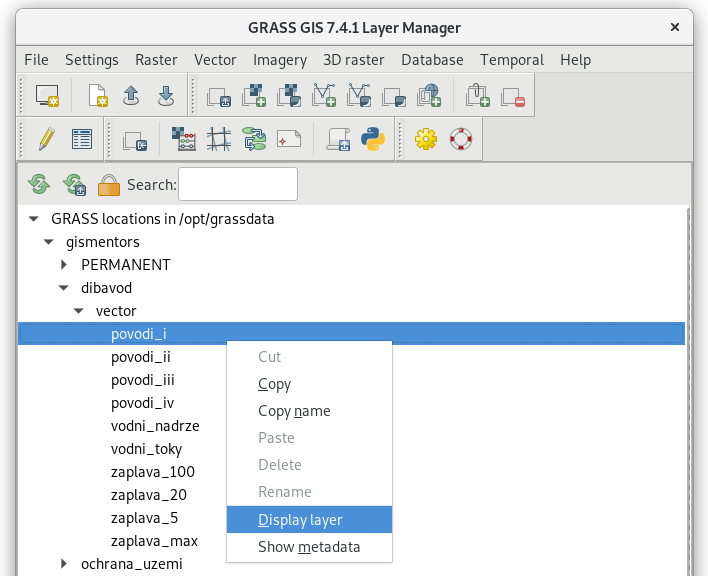The height and width of the screenshot is (576, 708).
Task: Expand the PERMANENT mapset node
Action: (64, 265)
